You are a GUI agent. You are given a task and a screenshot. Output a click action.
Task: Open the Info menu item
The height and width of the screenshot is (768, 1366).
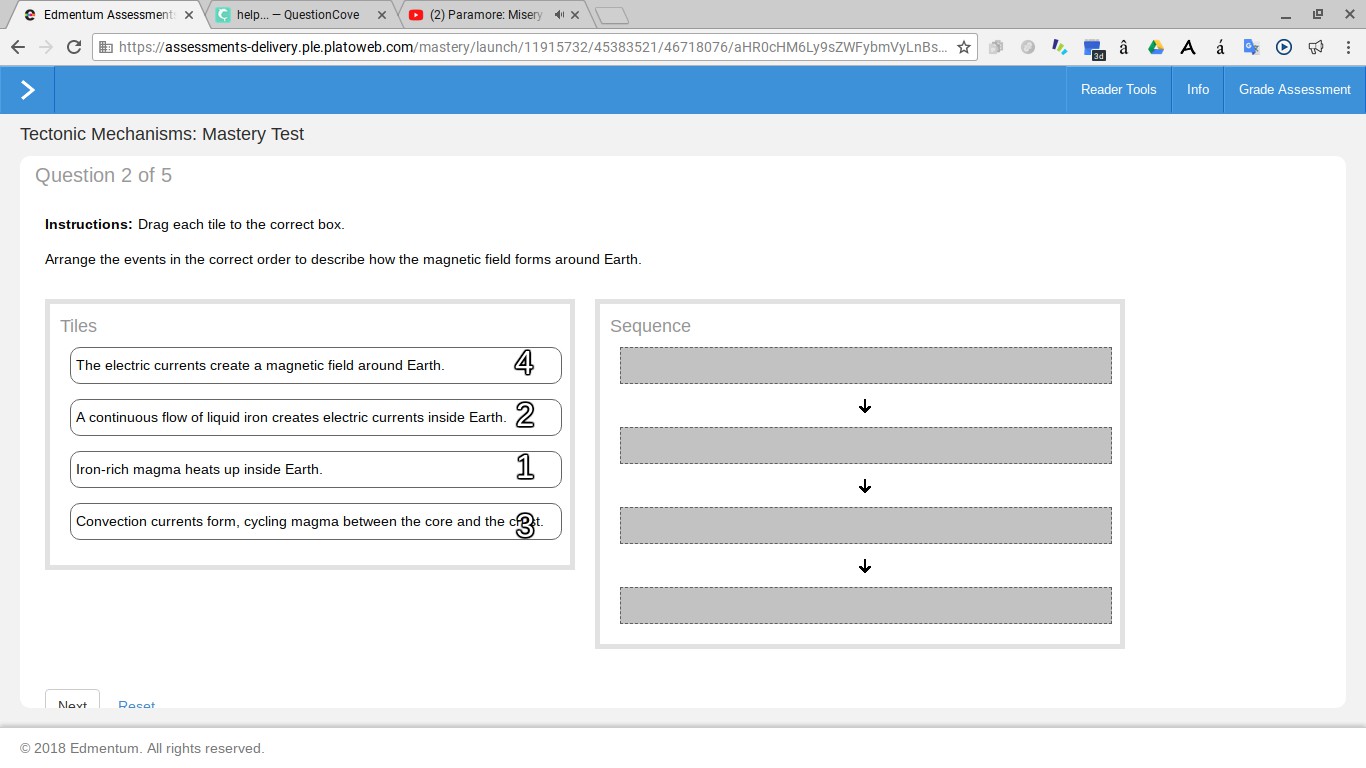1197,90
